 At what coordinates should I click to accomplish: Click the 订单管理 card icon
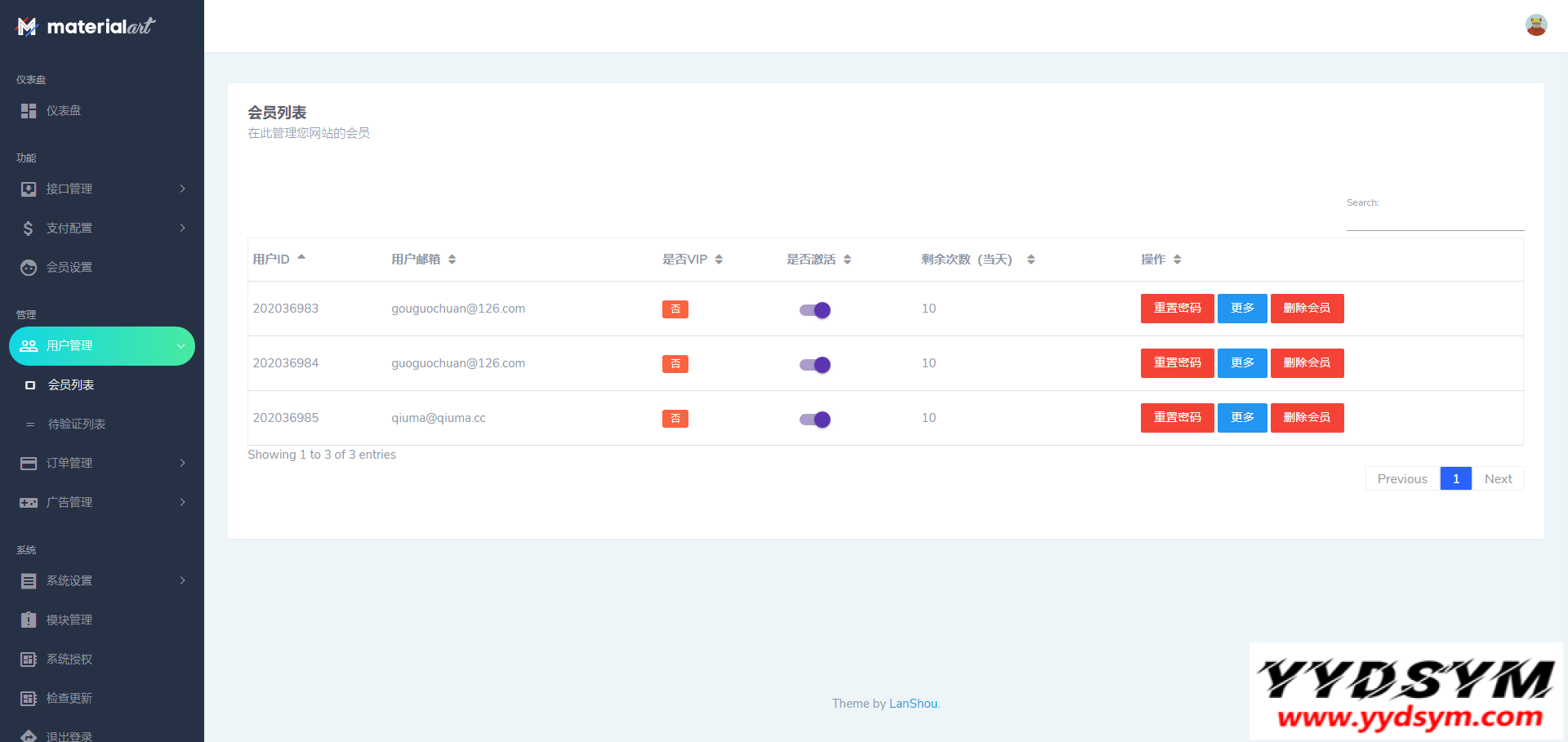(x=29, y=464)
